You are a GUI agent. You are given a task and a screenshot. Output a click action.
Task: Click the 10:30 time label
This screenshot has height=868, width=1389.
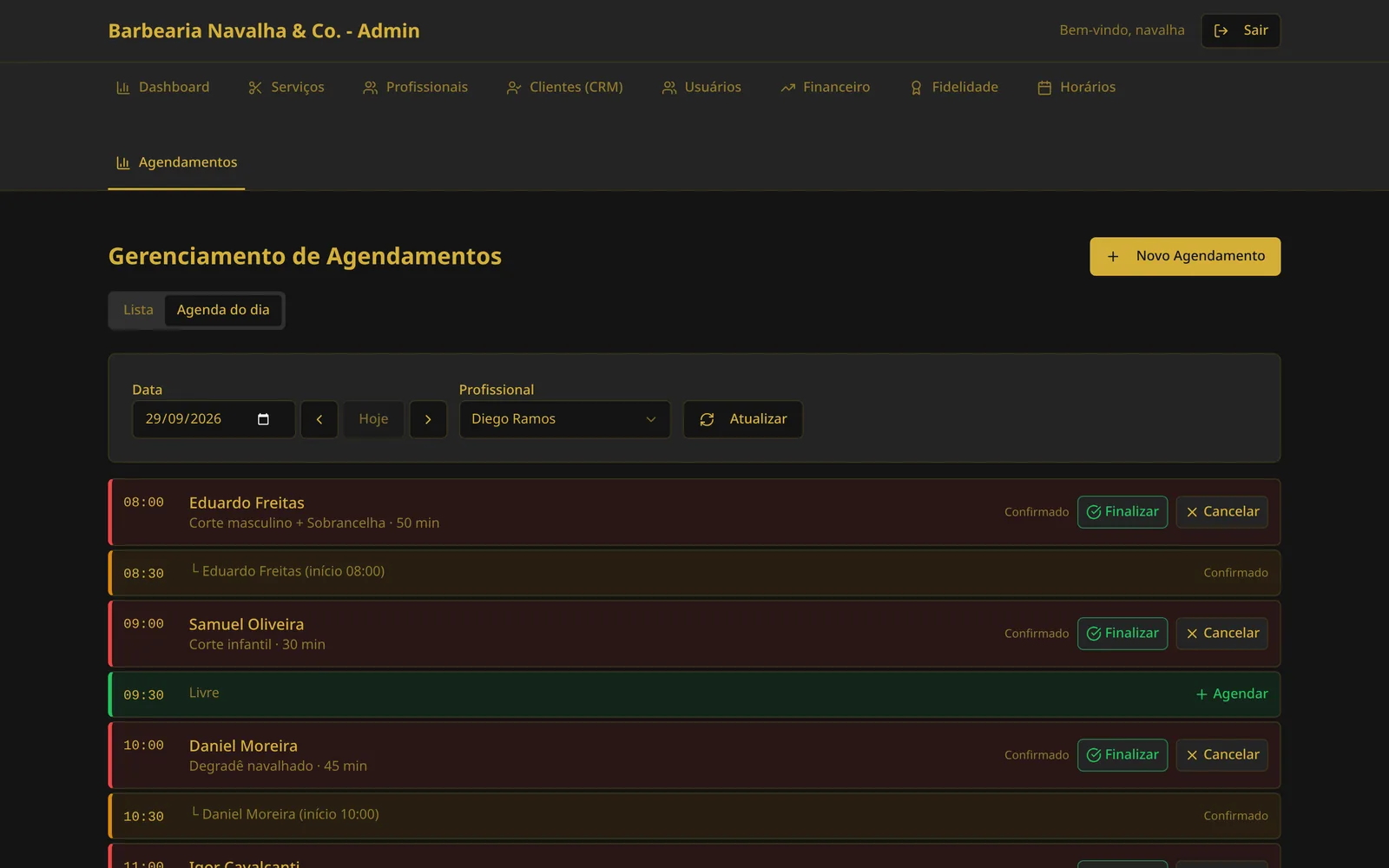tap(143, 817)
